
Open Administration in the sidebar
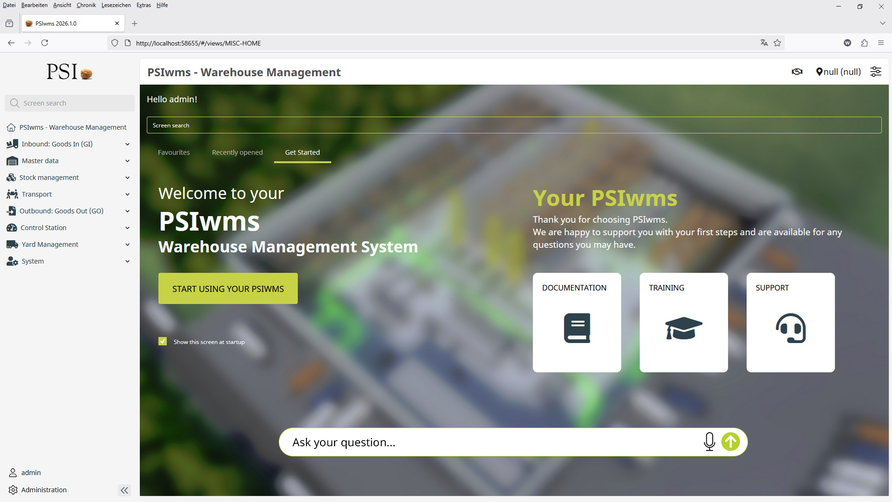[44, 490]
